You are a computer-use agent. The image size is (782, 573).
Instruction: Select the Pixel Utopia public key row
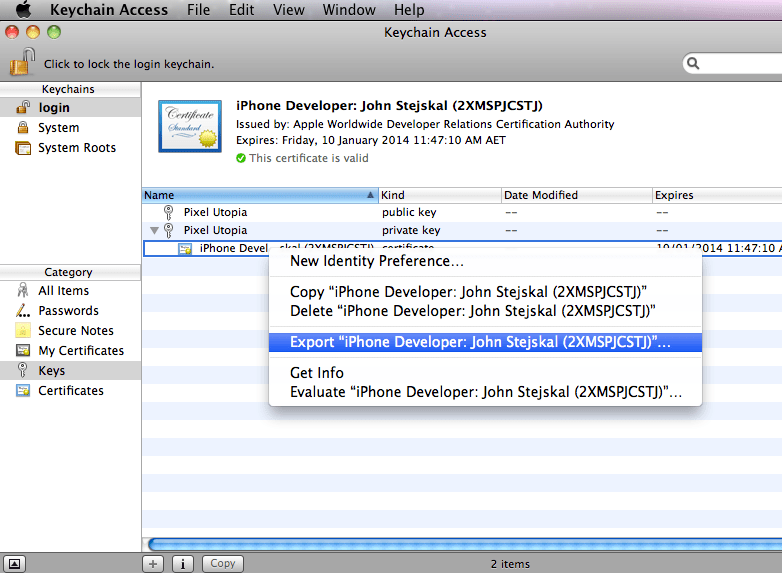tap(462, 212)
